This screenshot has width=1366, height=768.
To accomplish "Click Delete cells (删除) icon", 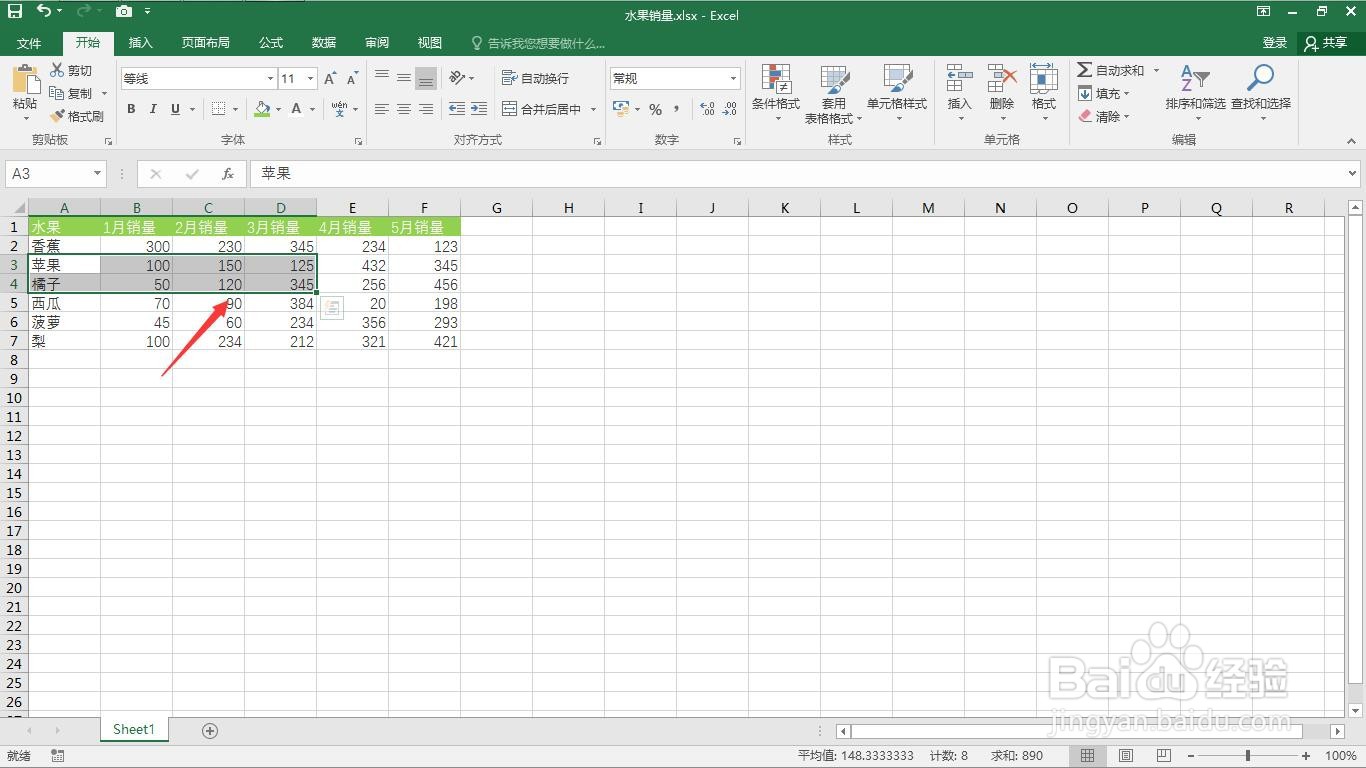I will tap(1002, 78).
